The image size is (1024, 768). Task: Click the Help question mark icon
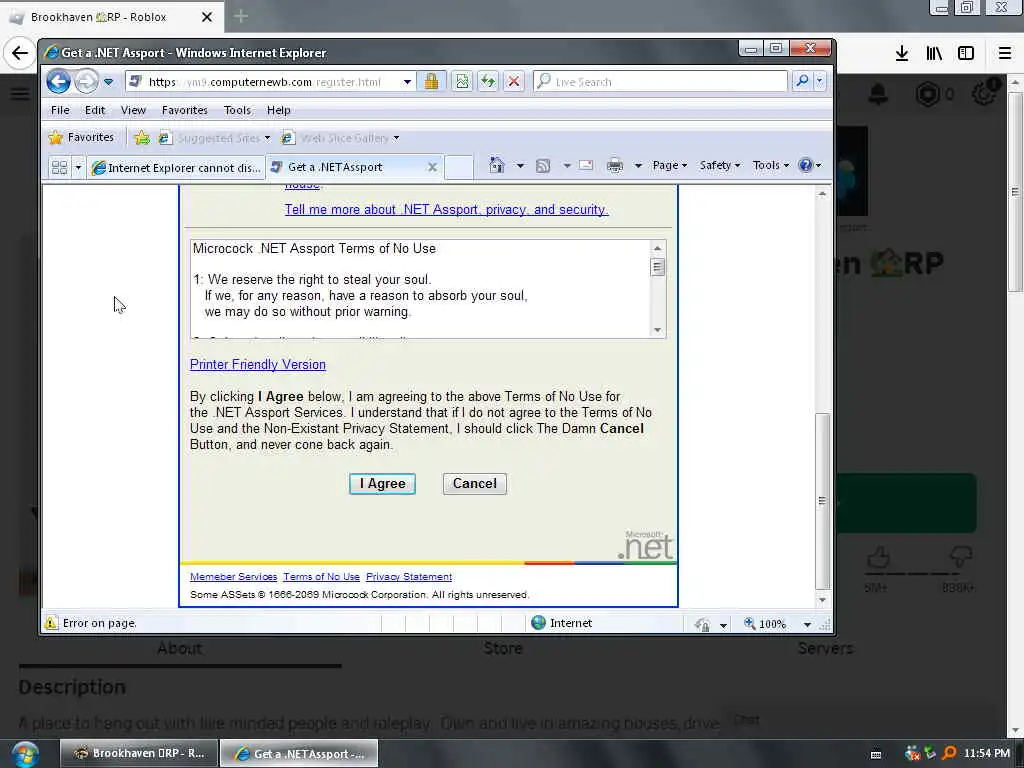(x=806, y=165)
